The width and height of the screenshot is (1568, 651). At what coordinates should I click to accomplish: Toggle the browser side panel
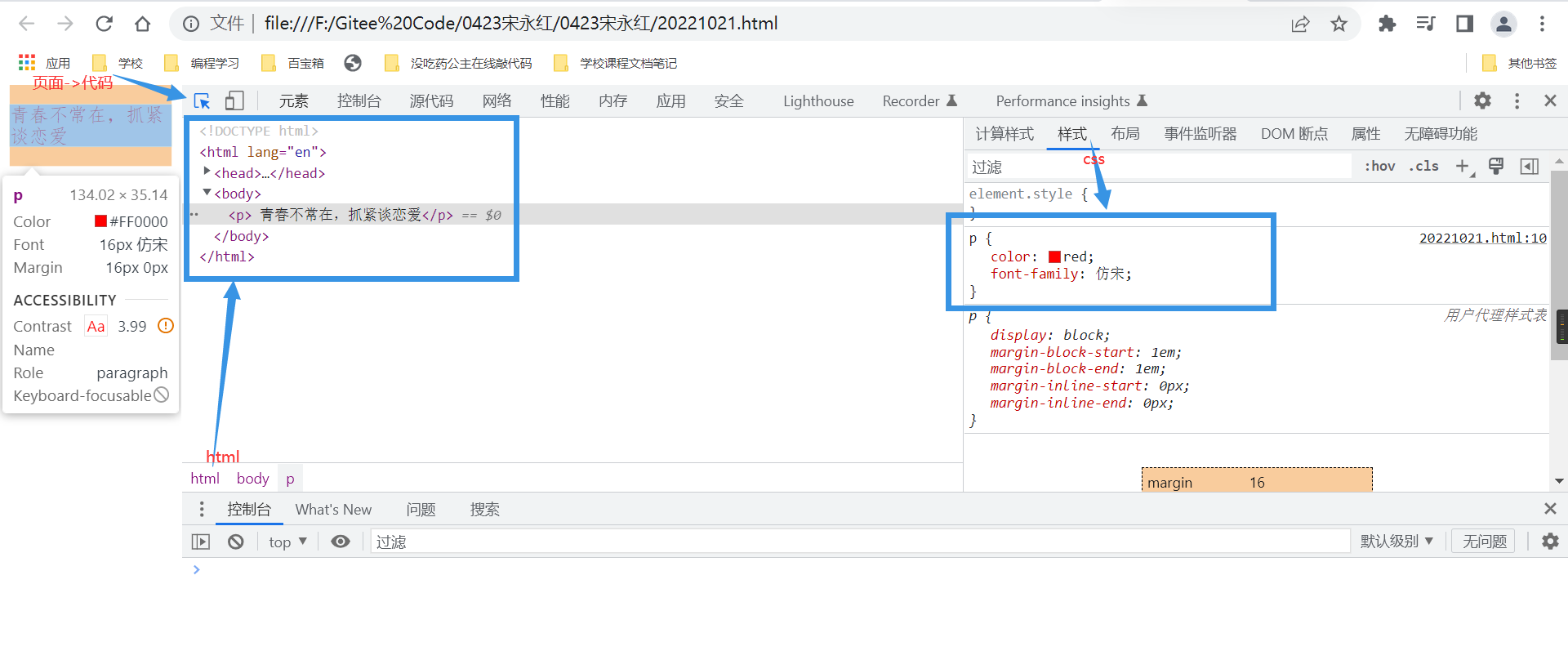[x=1464, y=24]
